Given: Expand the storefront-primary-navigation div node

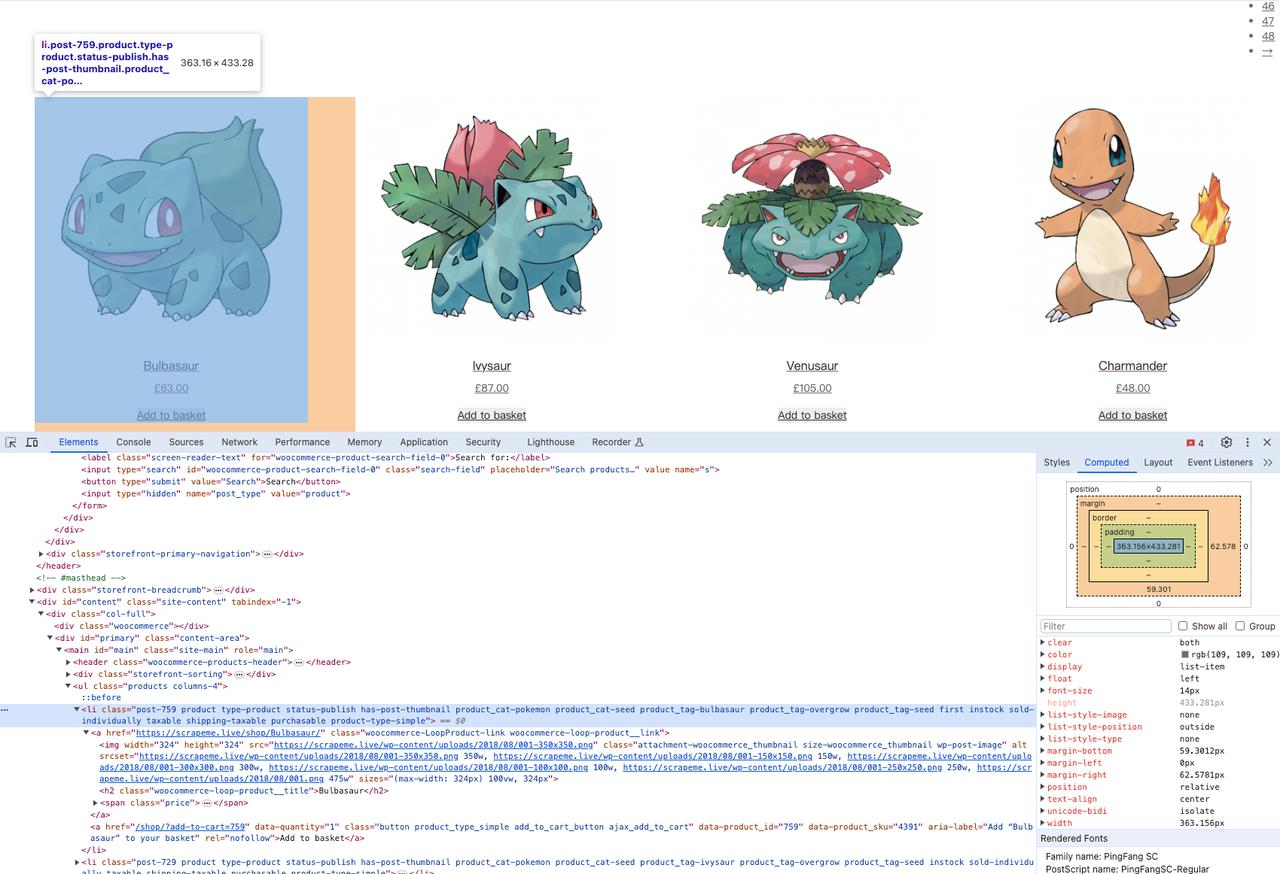Looking at the screenshot, I should point(41,554).
